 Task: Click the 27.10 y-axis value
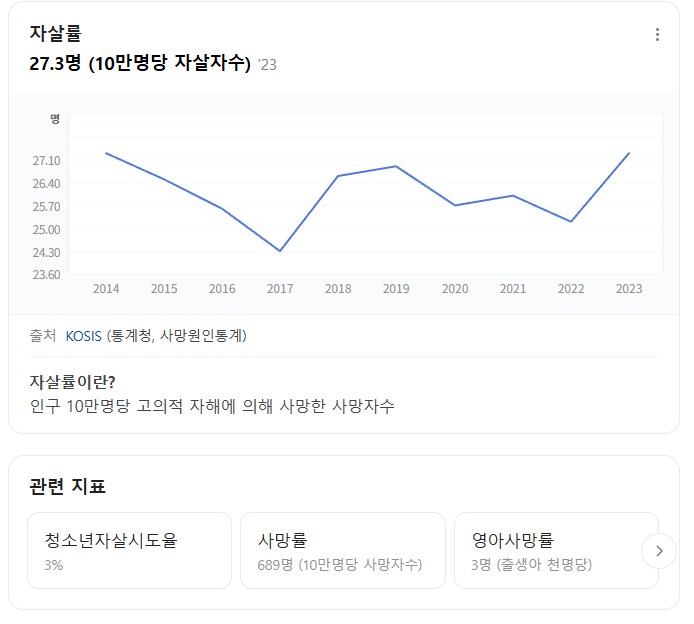click(x=46, y=161)
